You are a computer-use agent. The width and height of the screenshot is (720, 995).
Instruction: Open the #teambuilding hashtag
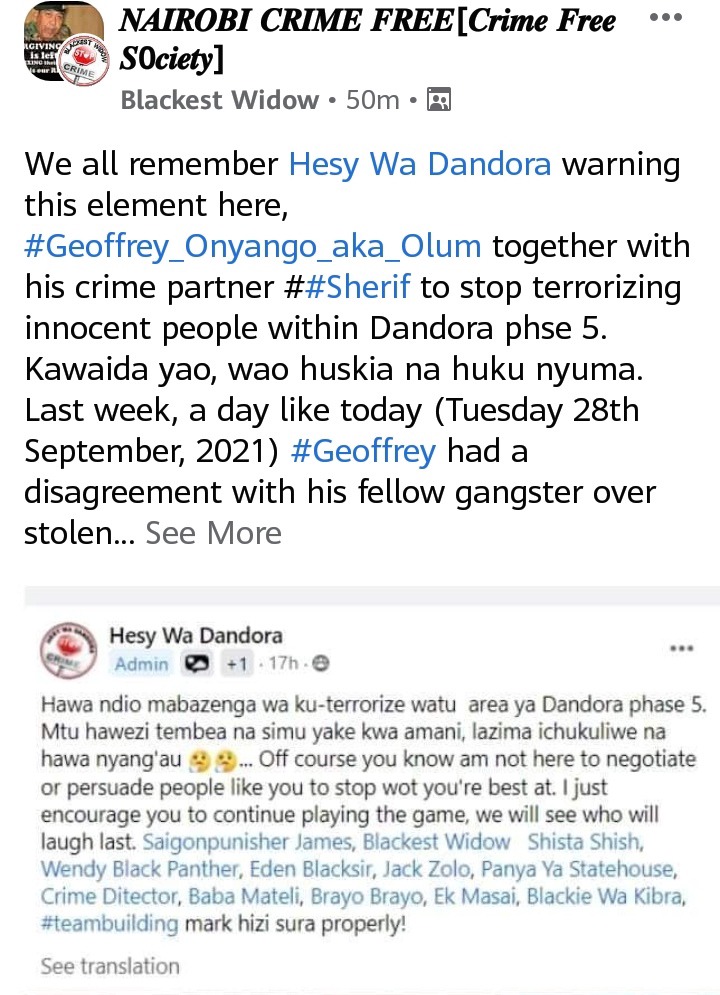point(109,923)
